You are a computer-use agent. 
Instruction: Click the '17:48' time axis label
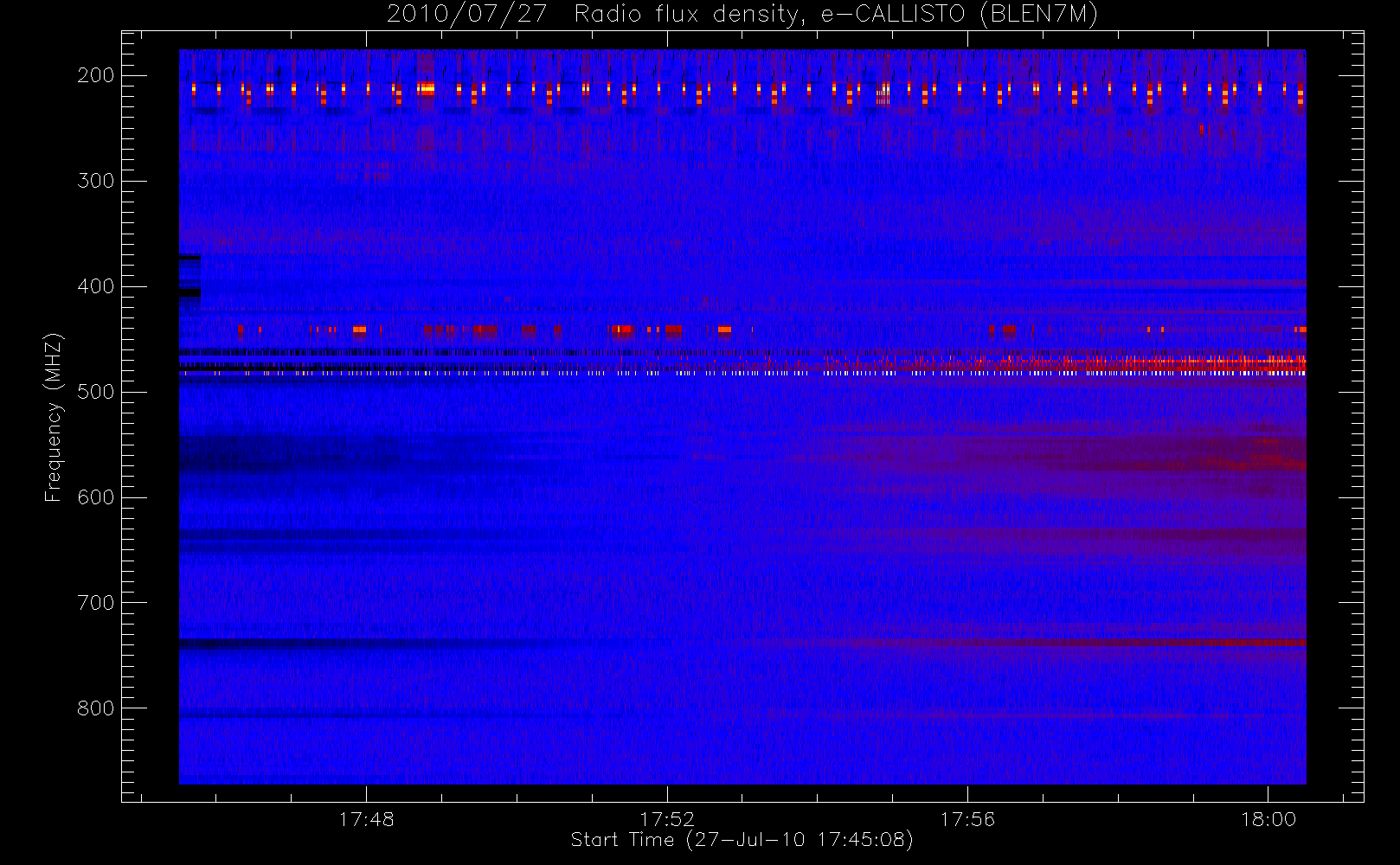366,819
